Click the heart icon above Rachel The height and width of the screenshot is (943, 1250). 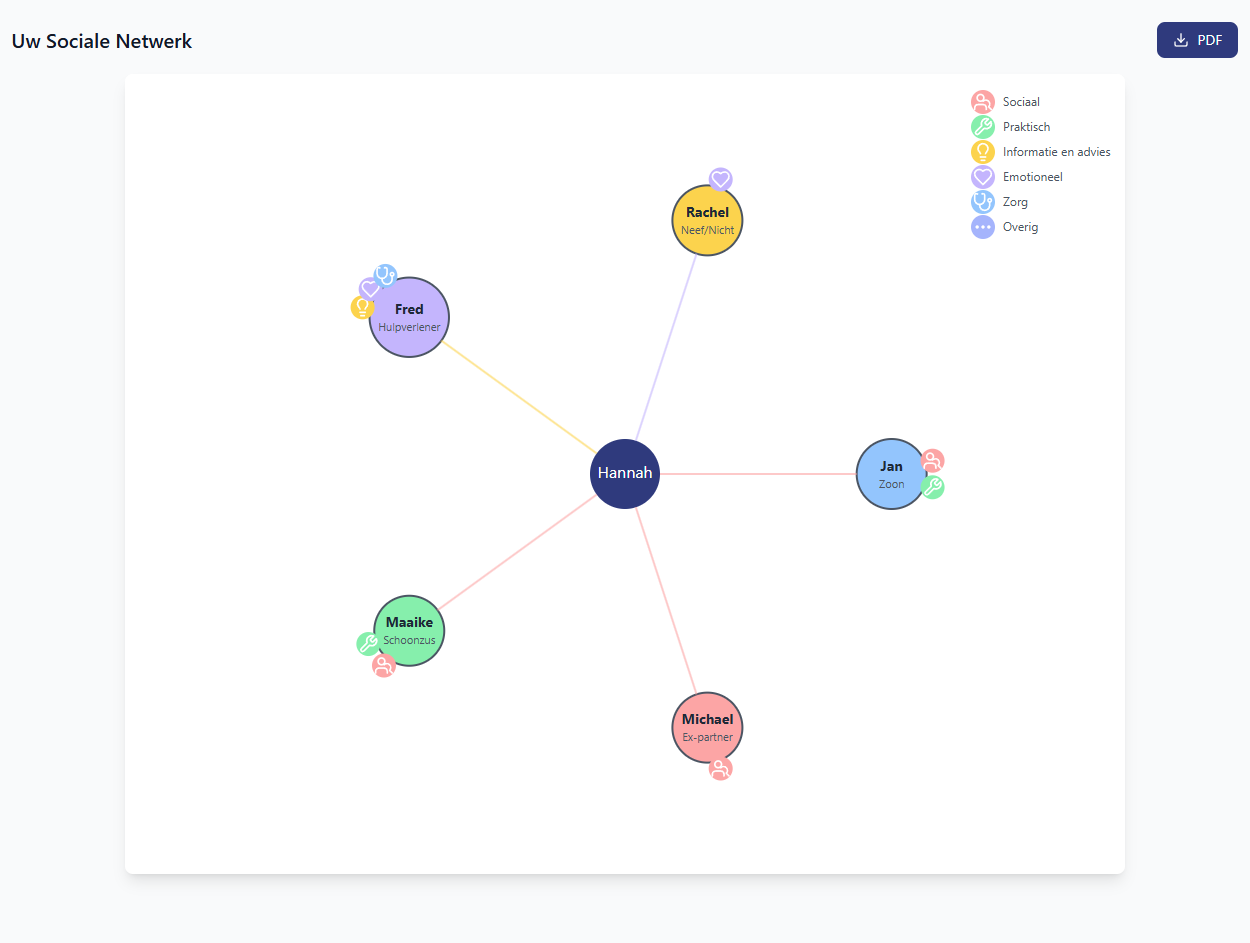(x=721, y=179)
